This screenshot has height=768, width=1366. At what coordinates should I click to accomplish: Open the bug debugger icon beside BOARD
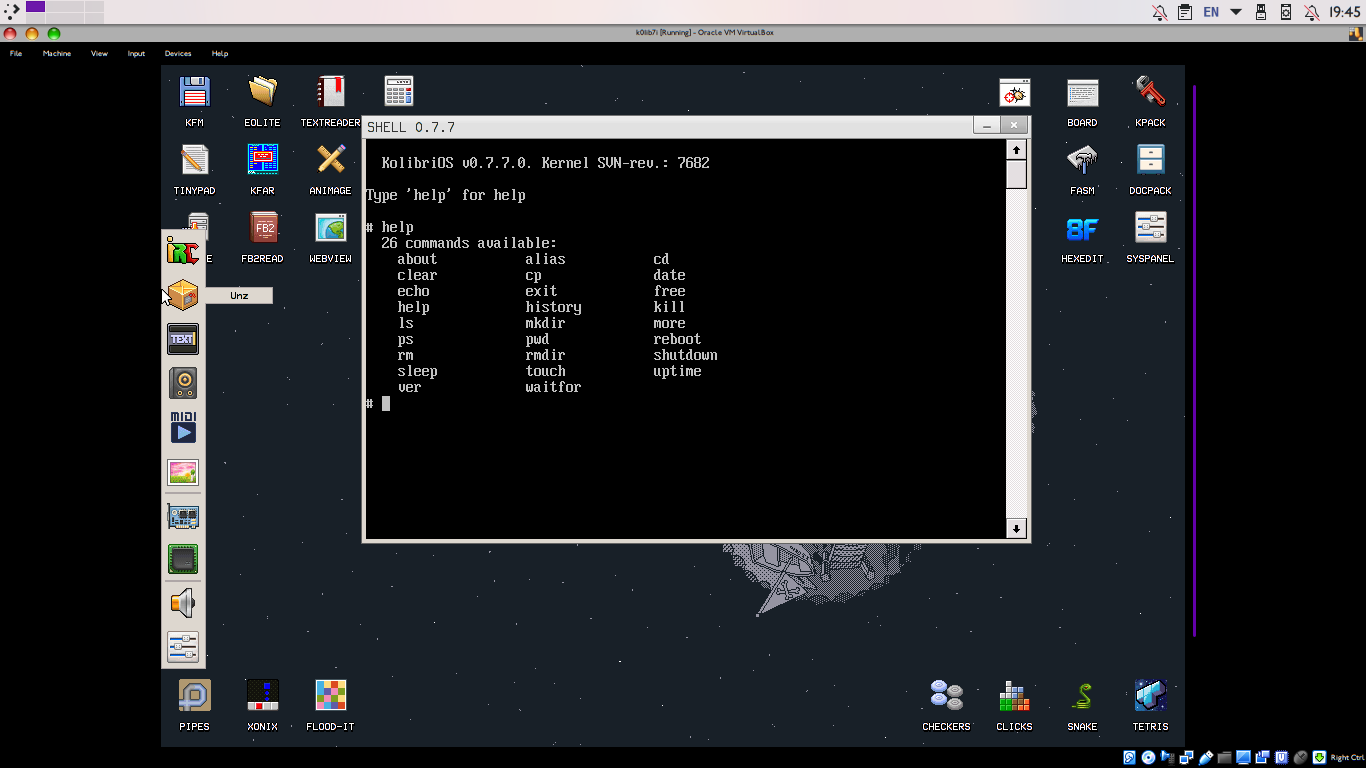pyautogui.click(x=1014, y=93)
